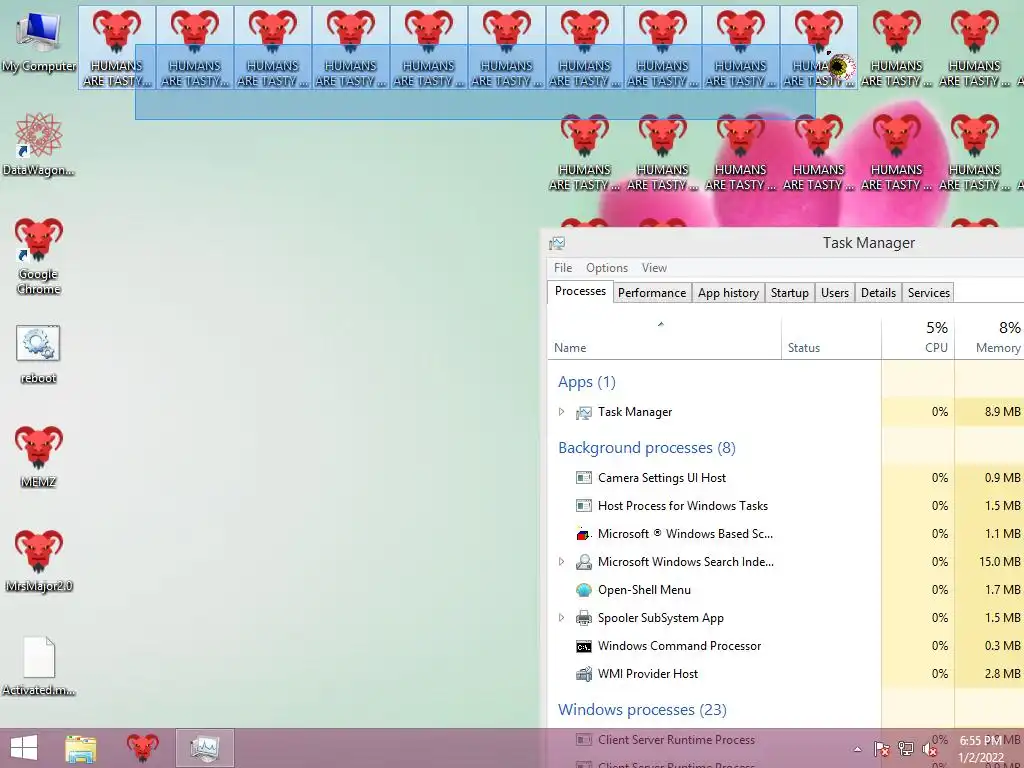Screen dimensions: 1024x768
Task: Select the reboot desktop icon
Action: (39, 355)
